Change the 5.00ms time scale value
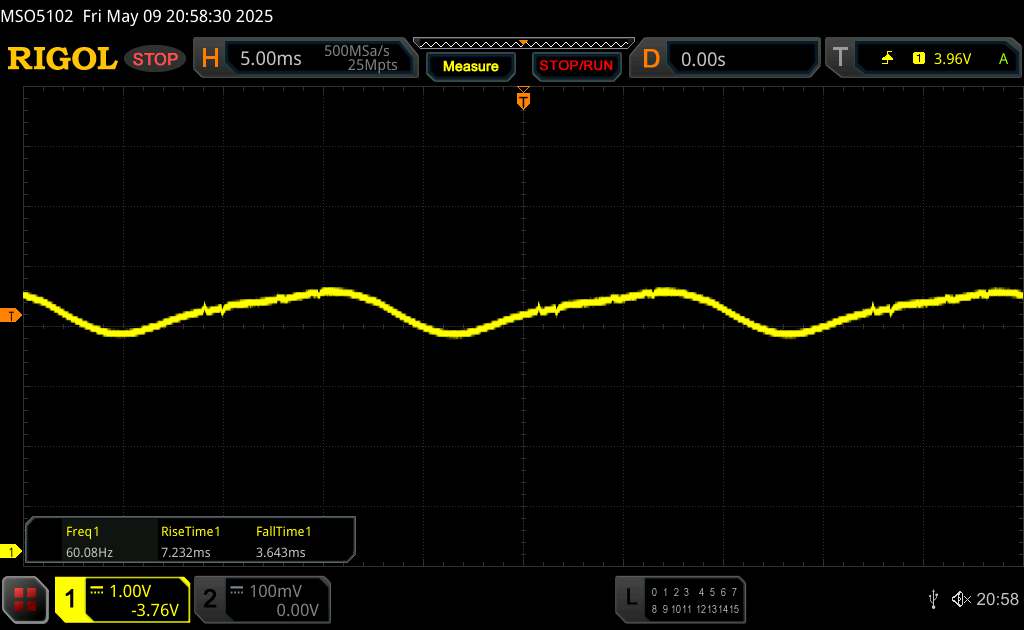Screen dimensions: 1024x630 click(270, 59)
